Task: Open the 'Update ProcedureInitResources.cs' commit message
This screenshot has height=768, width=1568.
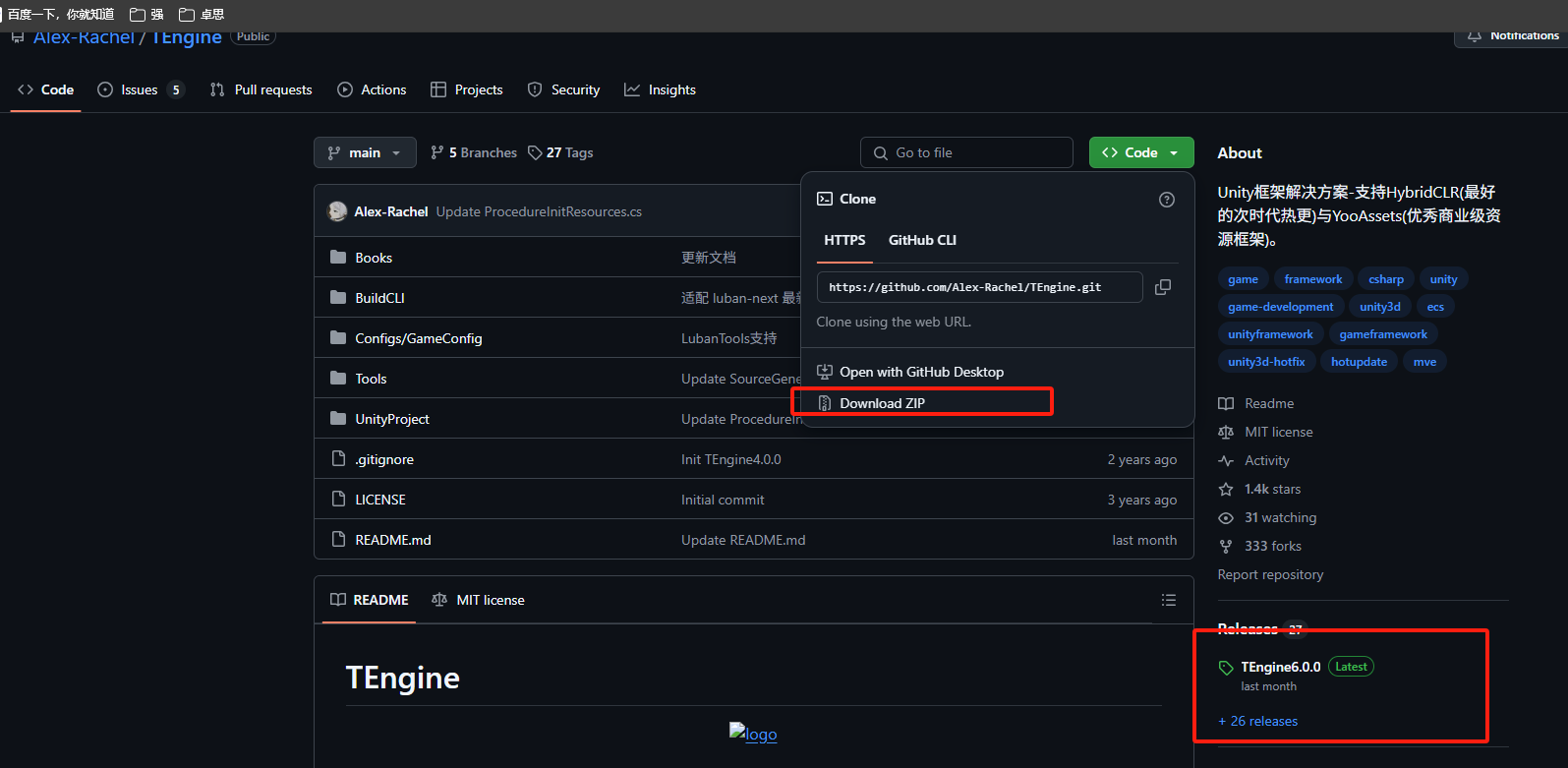Action: [539, 211]
